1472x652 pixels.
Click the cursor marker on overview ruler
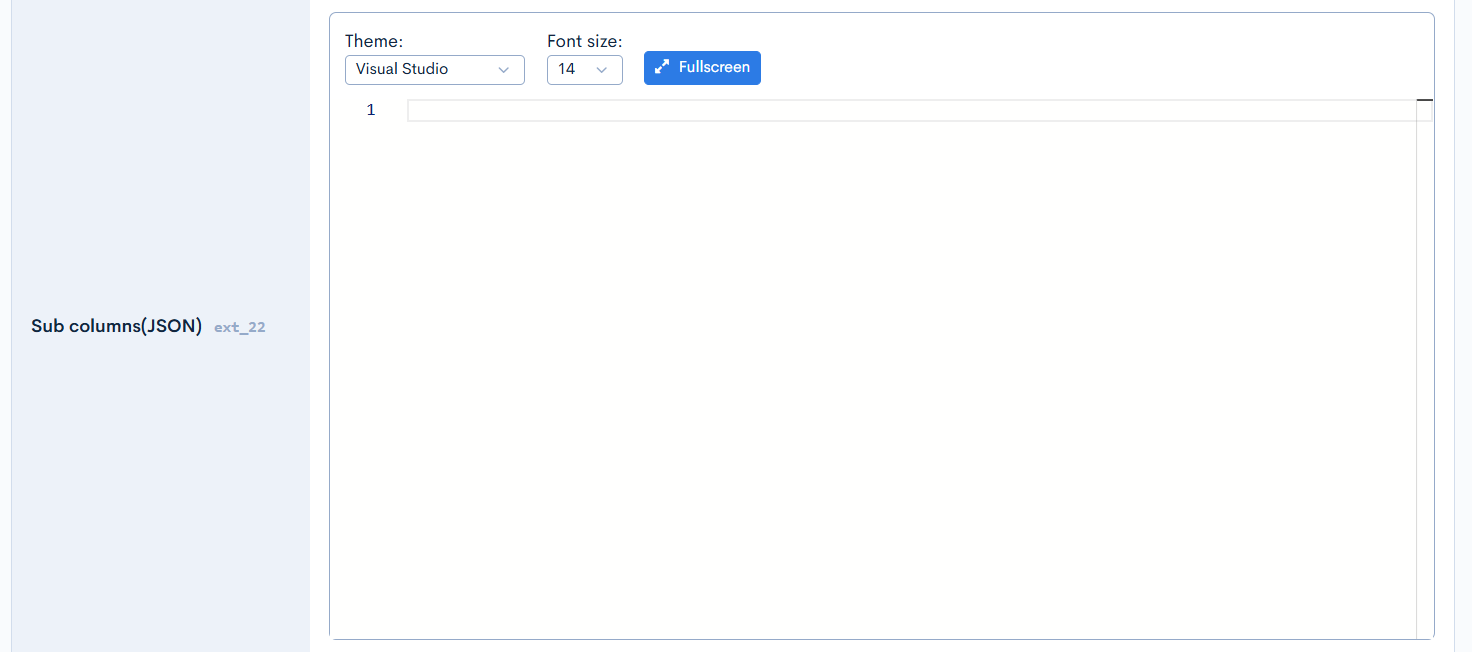point(1424,100)
